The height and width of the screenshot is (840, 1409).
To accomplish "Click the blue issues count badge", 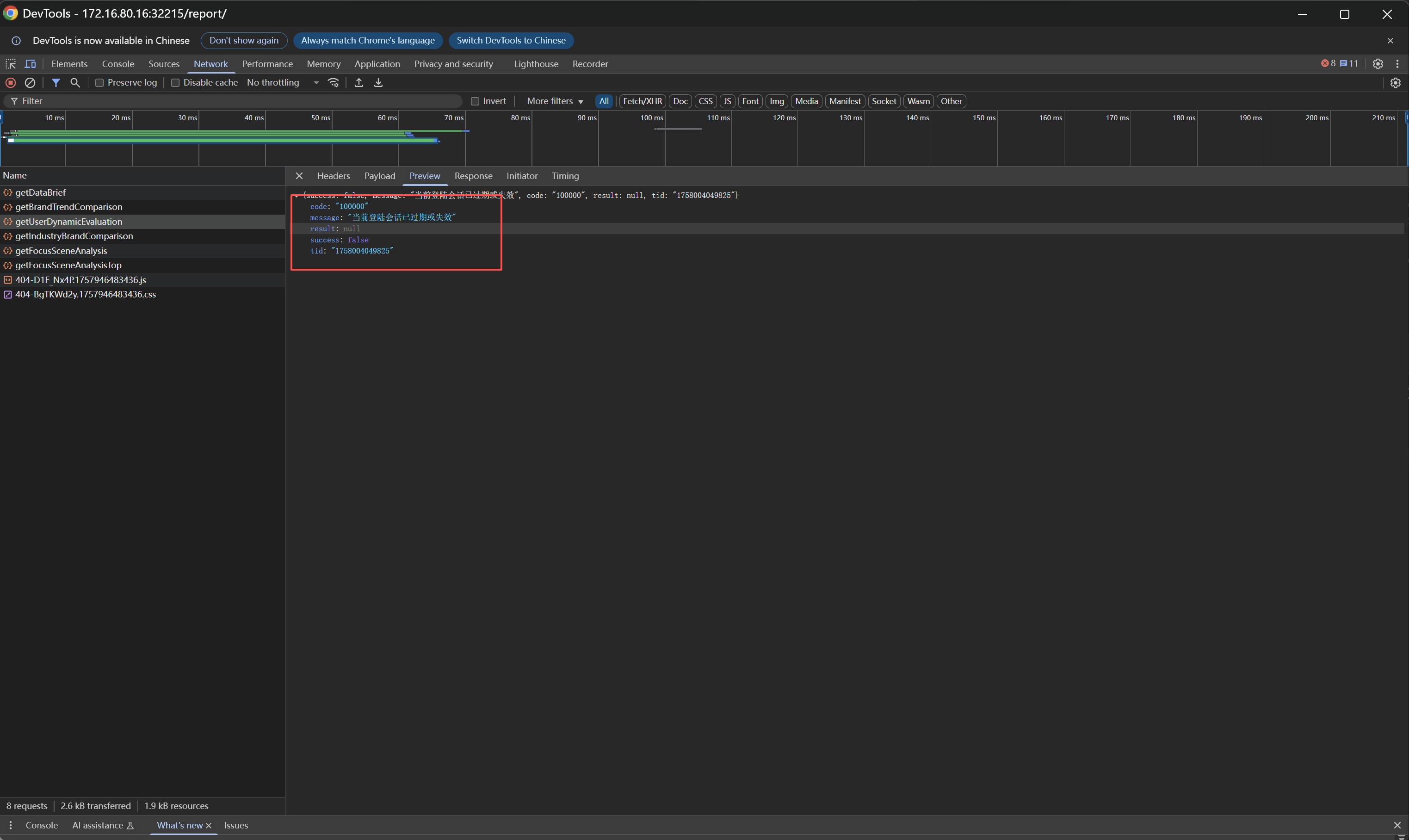I will pos(1349,63).
